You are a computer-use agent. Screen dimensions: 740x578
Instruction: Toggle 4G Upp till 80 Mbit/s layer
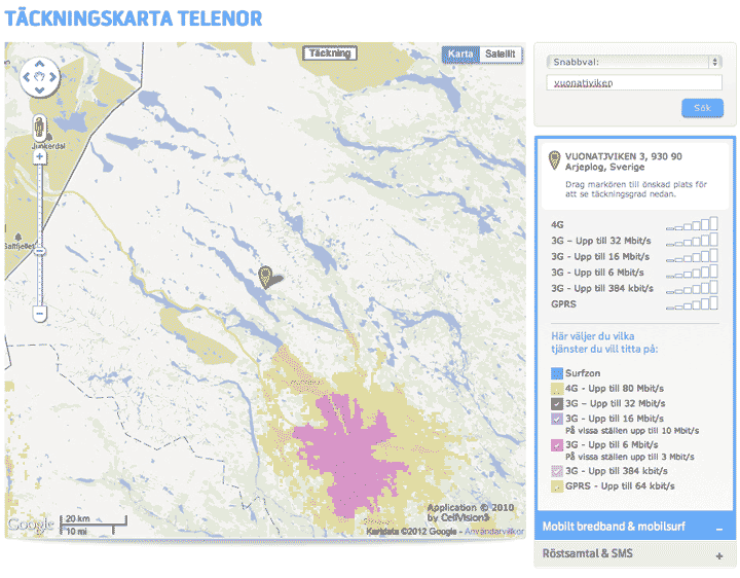click(557, 389)
